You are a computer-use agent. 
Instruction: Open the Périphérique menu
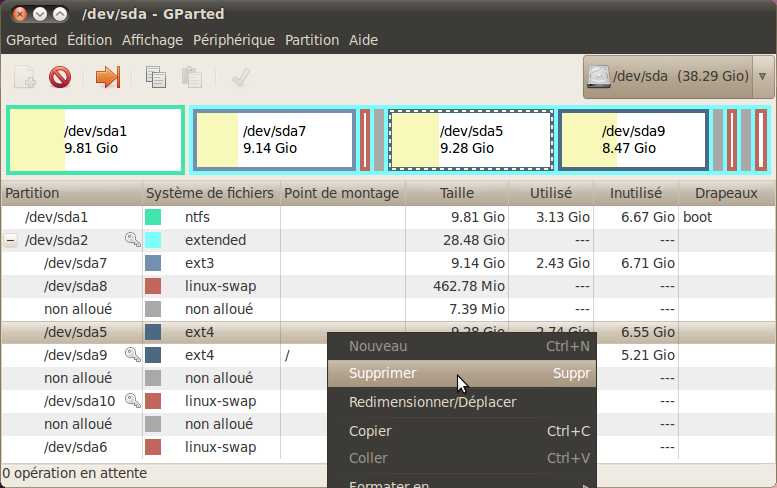point(233,40)
